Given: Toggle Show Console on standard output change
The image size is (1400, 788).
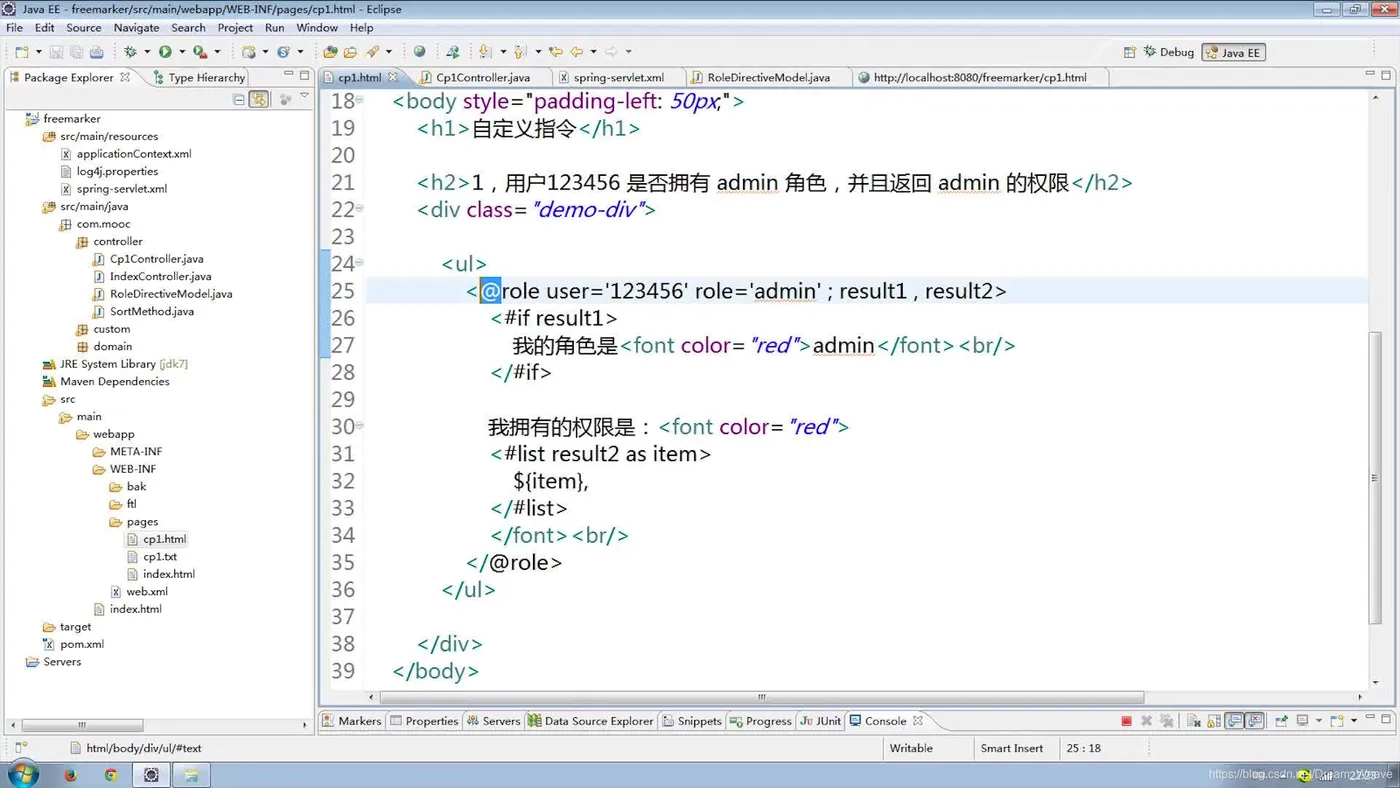Looking at the screenshot, I should coord(1234,721).
